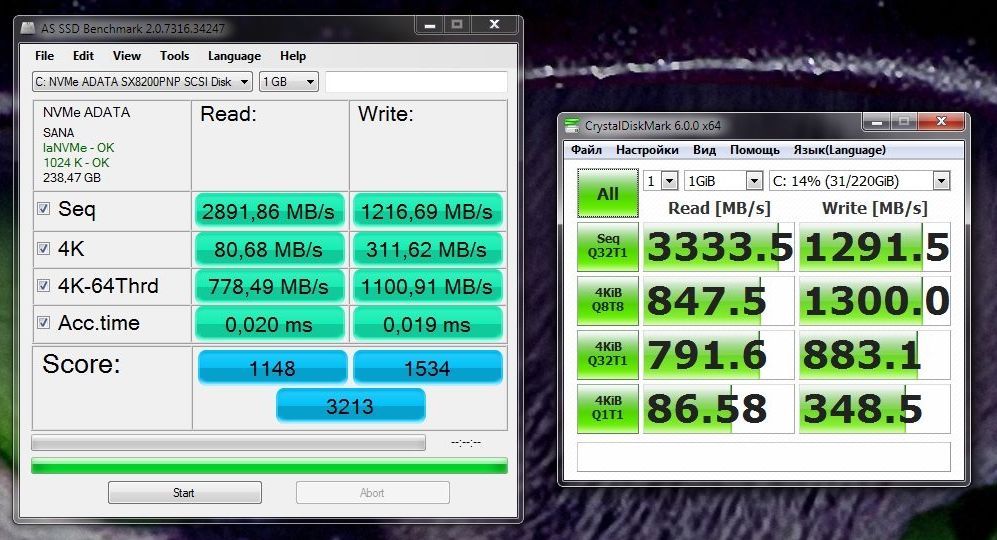Click the green progress bar in AS SSD
This screenshot has width=997, height=540.
[269, 466]
